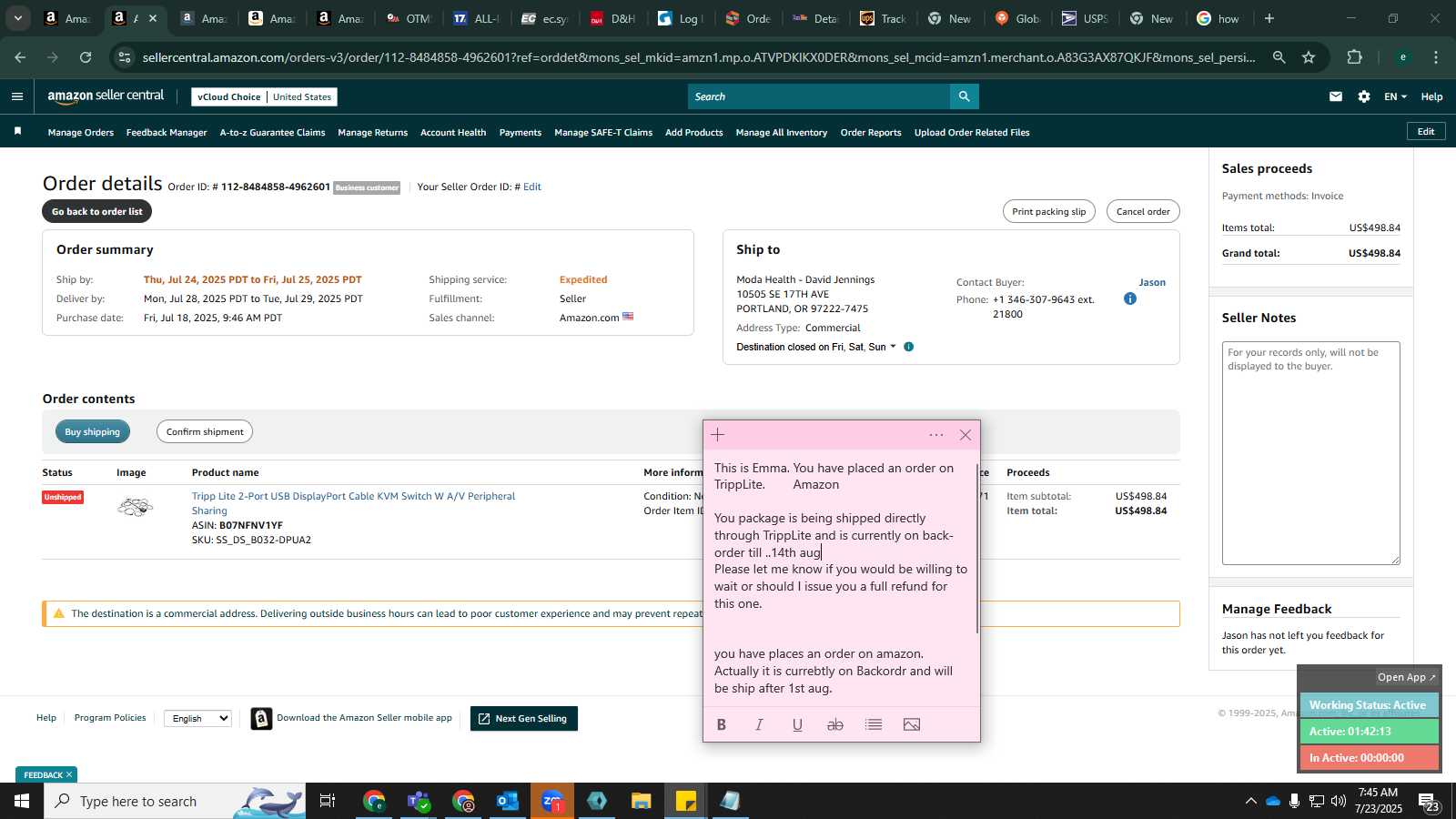Open Feedback Manager menu

[x=167, y=132]
